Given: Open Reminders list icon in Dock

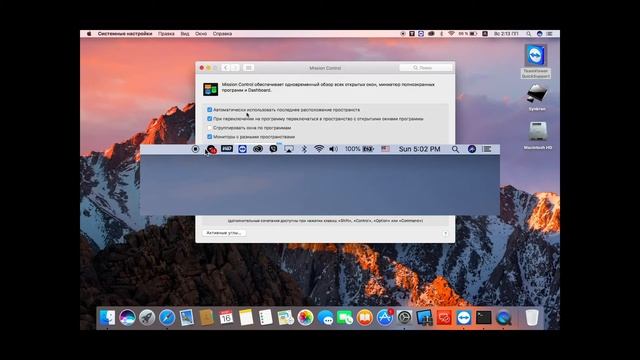Looking at the screenshot, I should [x=266, y=317].
